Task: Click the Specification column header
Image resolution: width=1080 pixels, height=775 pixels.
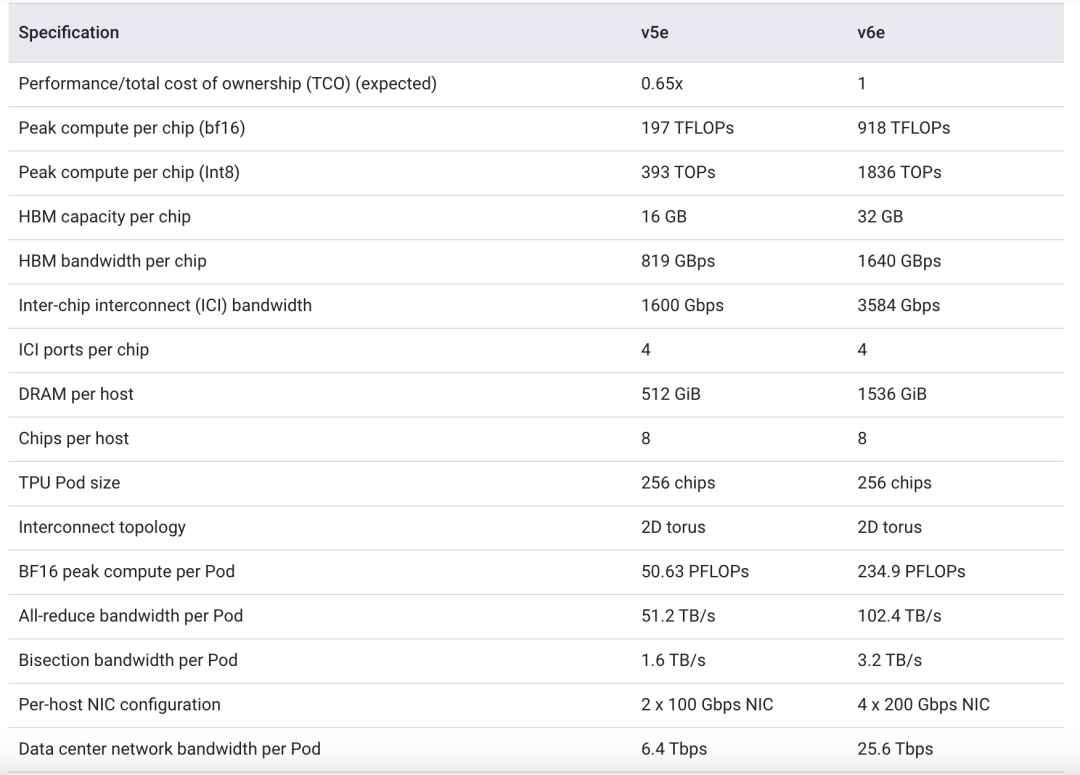Action: (68, 32)
